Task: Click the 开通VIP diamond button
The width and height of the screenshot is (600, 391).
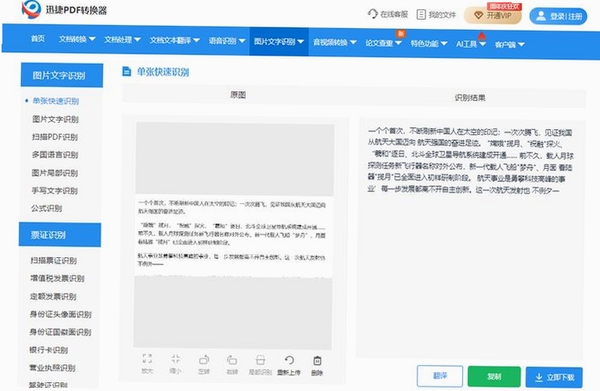Action: click(493, 16)
